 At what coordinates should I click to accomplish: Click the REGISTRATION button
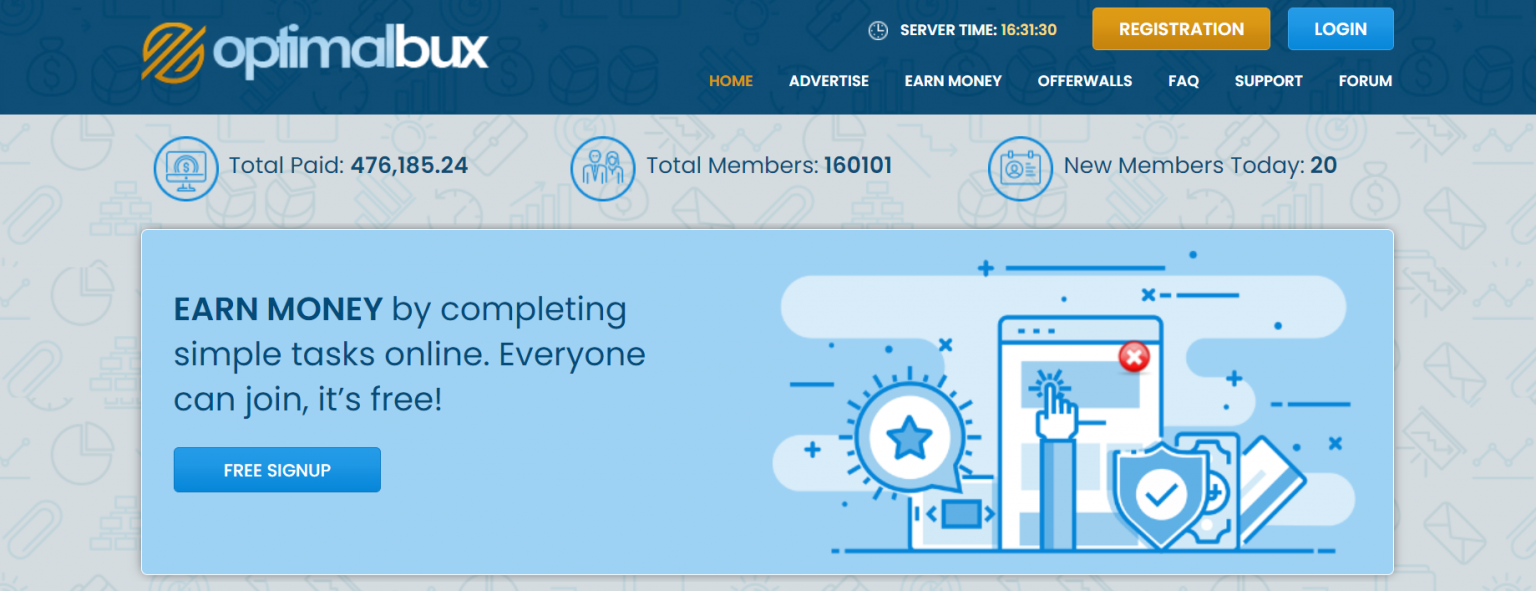(1181, 29)
